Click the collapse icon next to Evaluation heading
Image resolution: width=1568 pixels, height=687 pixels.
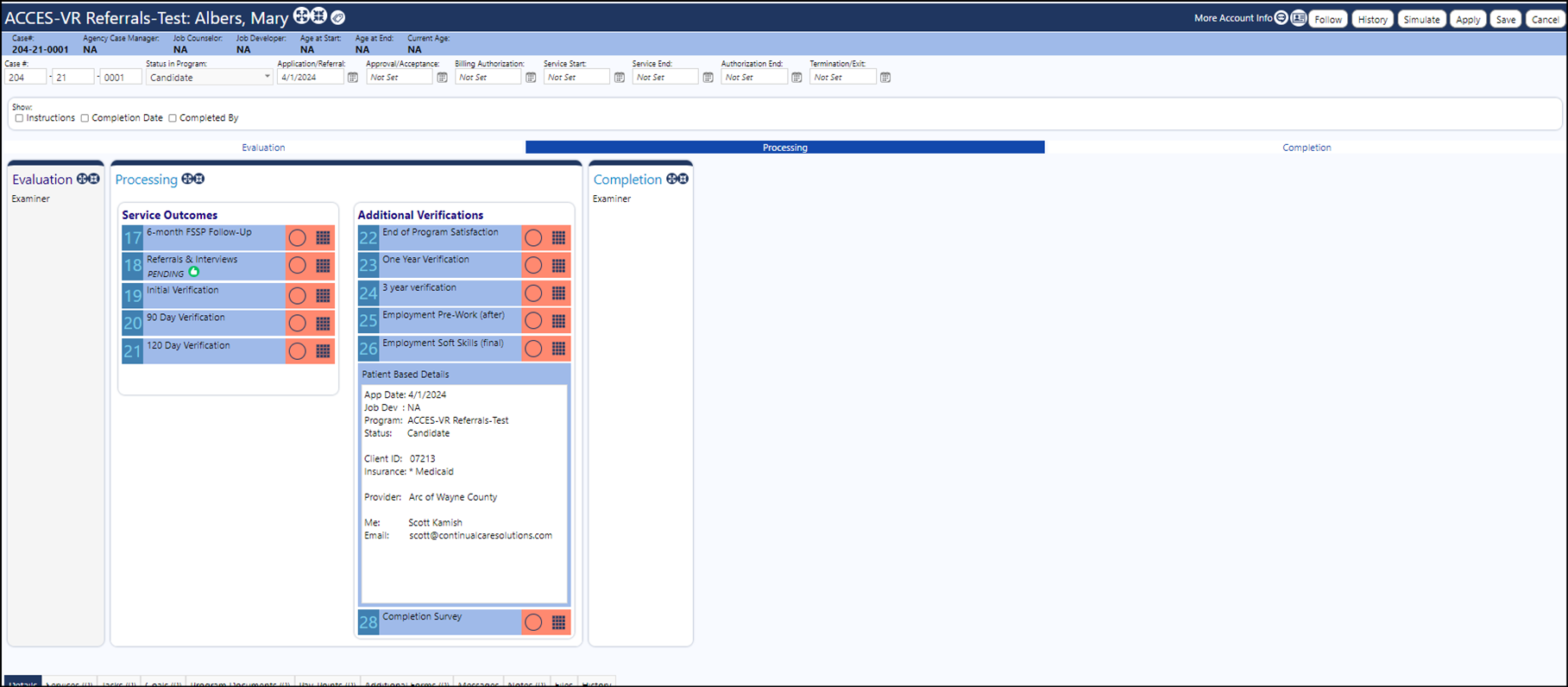(94, 179)
